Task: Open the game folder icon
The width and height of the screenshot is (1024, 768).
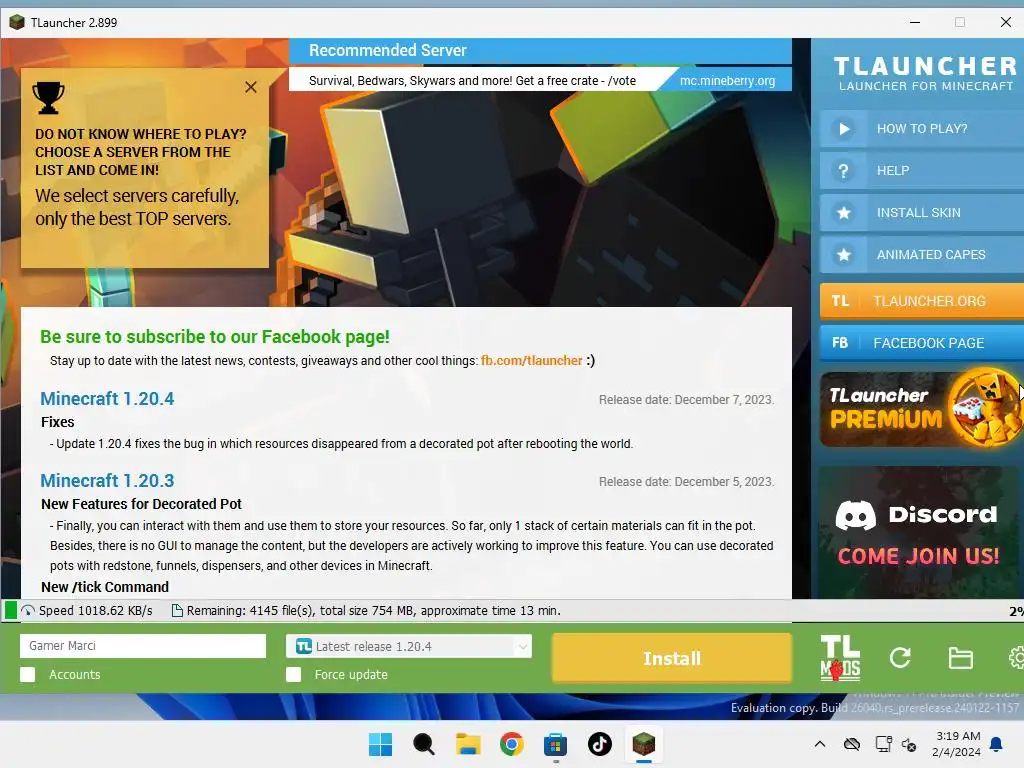Action: [x=961, y=658]
